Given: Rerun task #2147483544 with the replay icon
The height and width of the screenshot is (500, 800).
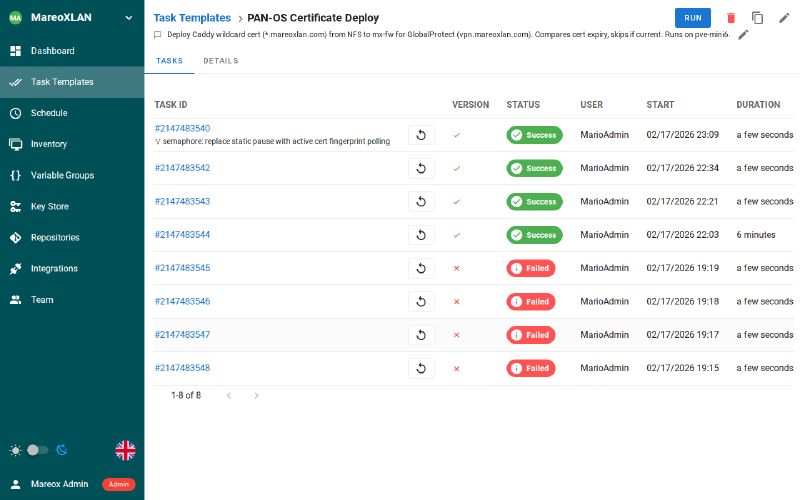Looking at the screenshot, I should click(x=421, y=235).
